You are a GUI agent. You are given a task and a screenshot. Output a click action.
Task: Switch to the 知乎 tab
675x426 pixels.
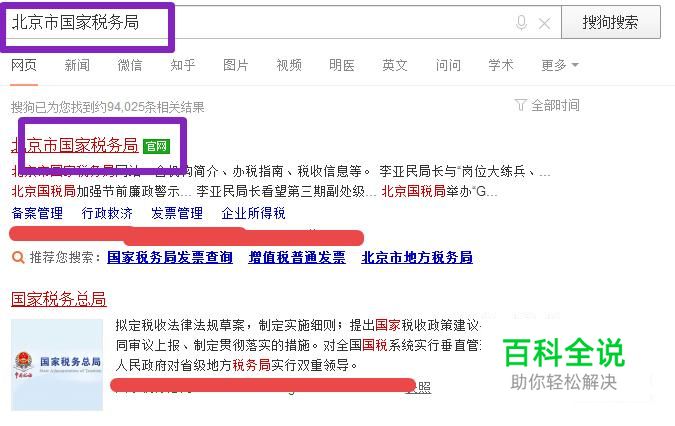tap(183, 65)
